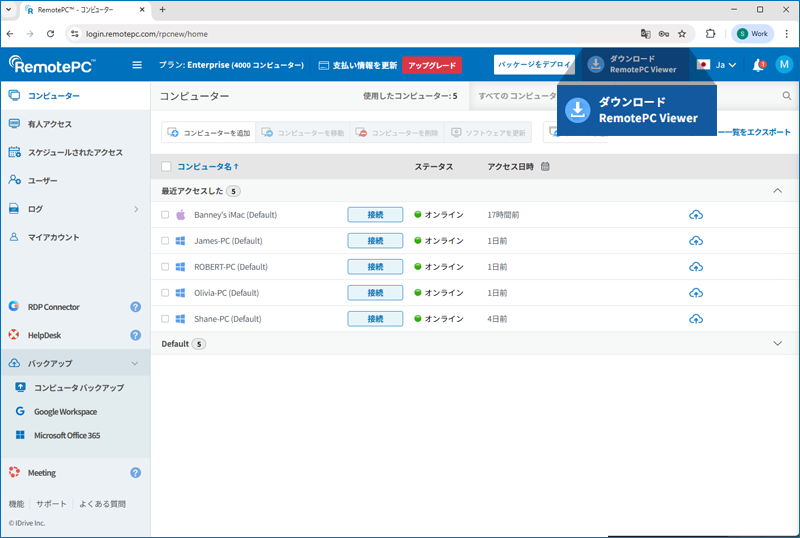Open the Ja language dropdown
Screen dimensions: 800x538
click(x=716, y=65)
